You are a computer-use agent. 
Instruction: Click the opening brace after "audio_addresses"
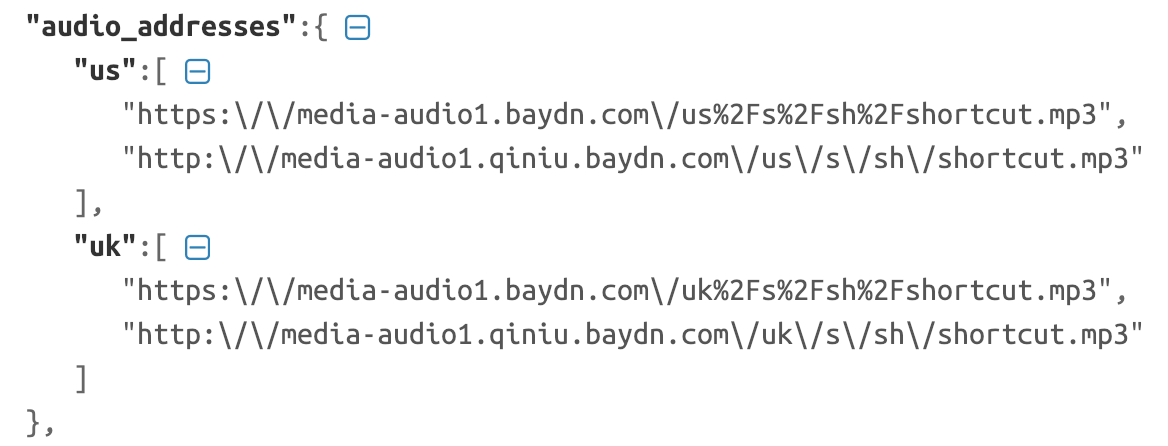tap(320, 28)
